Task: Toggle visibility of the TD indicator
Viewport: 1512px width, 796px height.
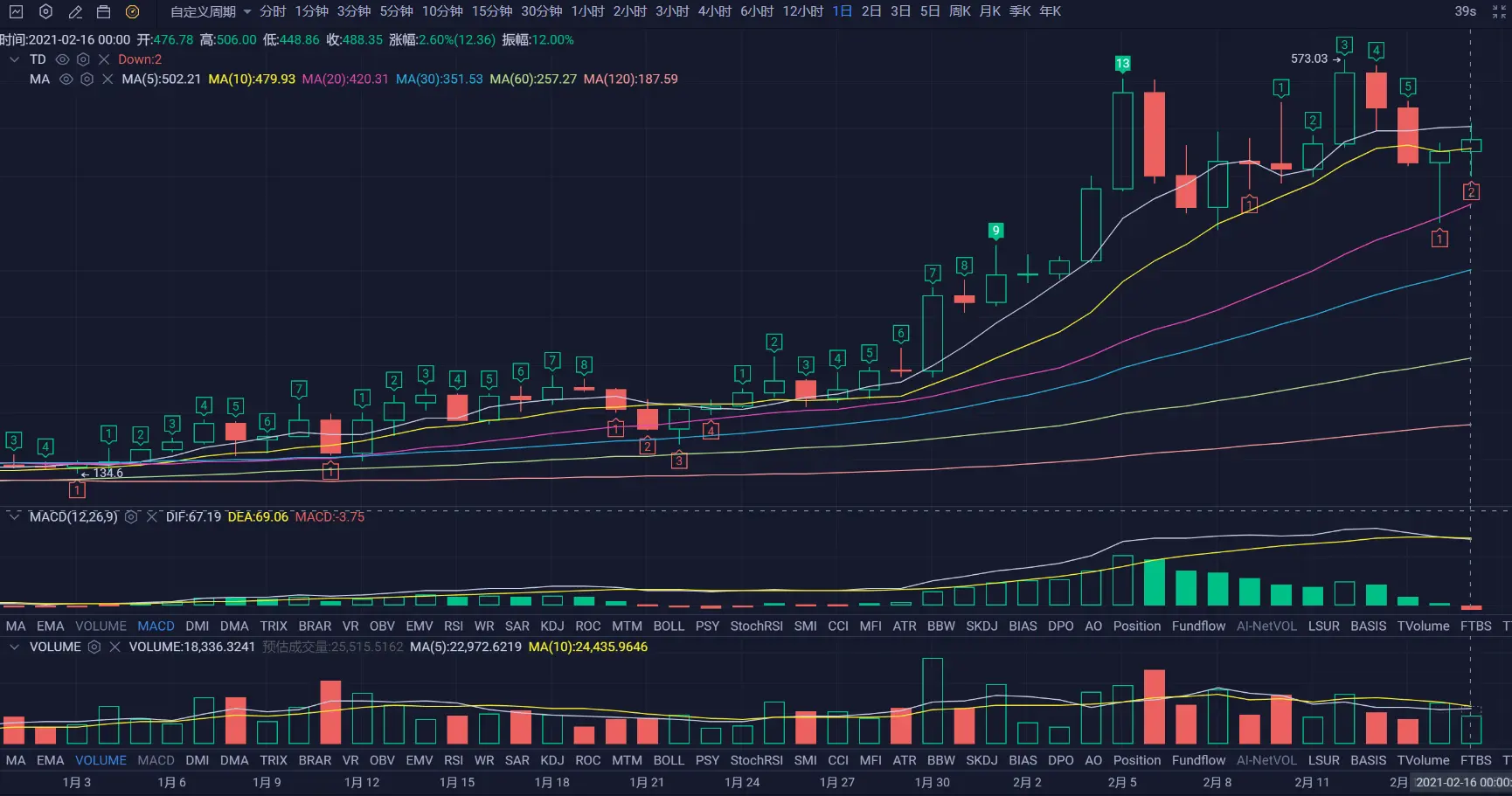Action: (62, 59)
